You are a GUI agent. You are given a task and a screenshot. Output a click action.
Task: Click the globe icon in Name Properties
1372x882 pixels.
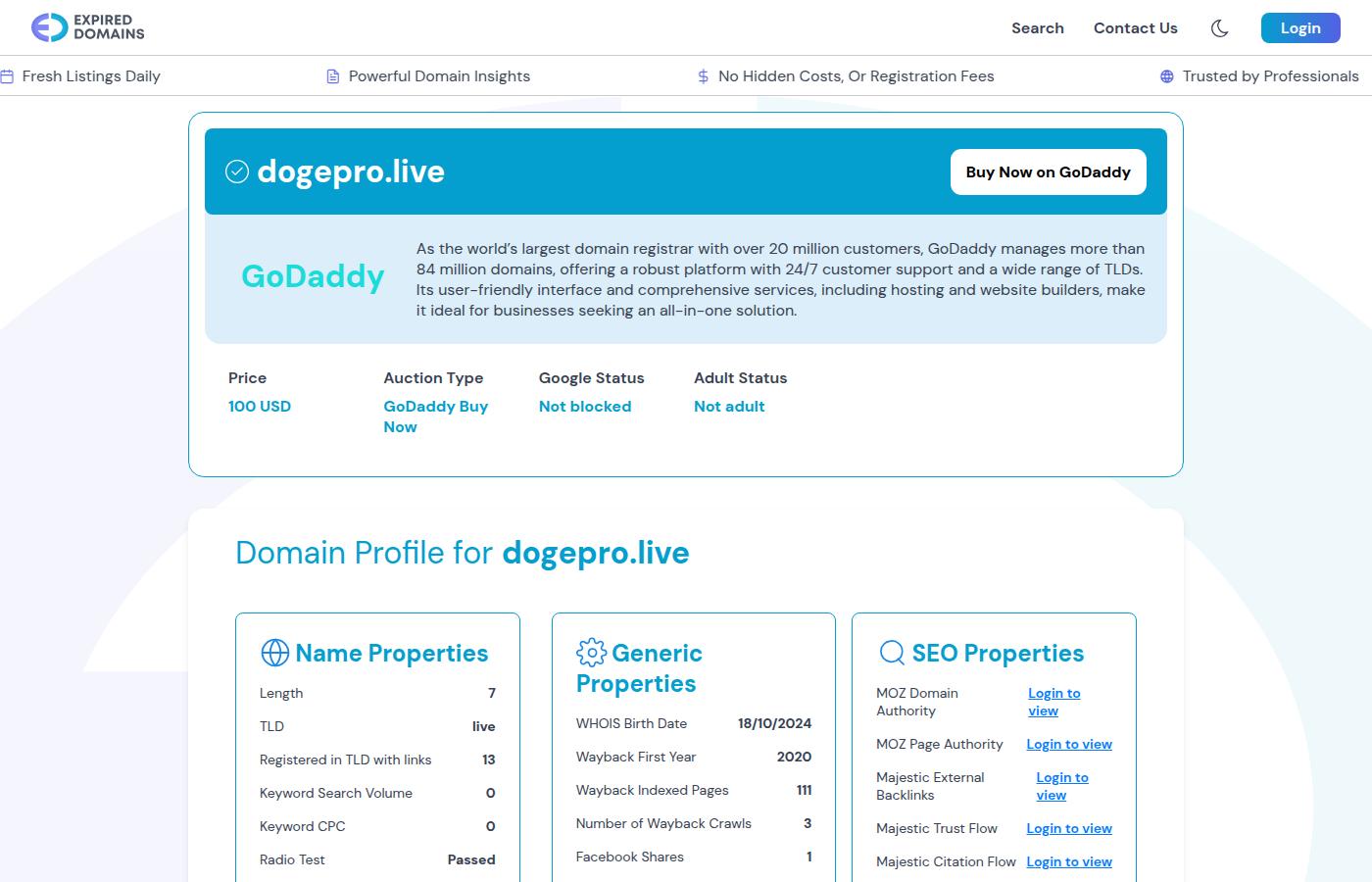point(274,653)
